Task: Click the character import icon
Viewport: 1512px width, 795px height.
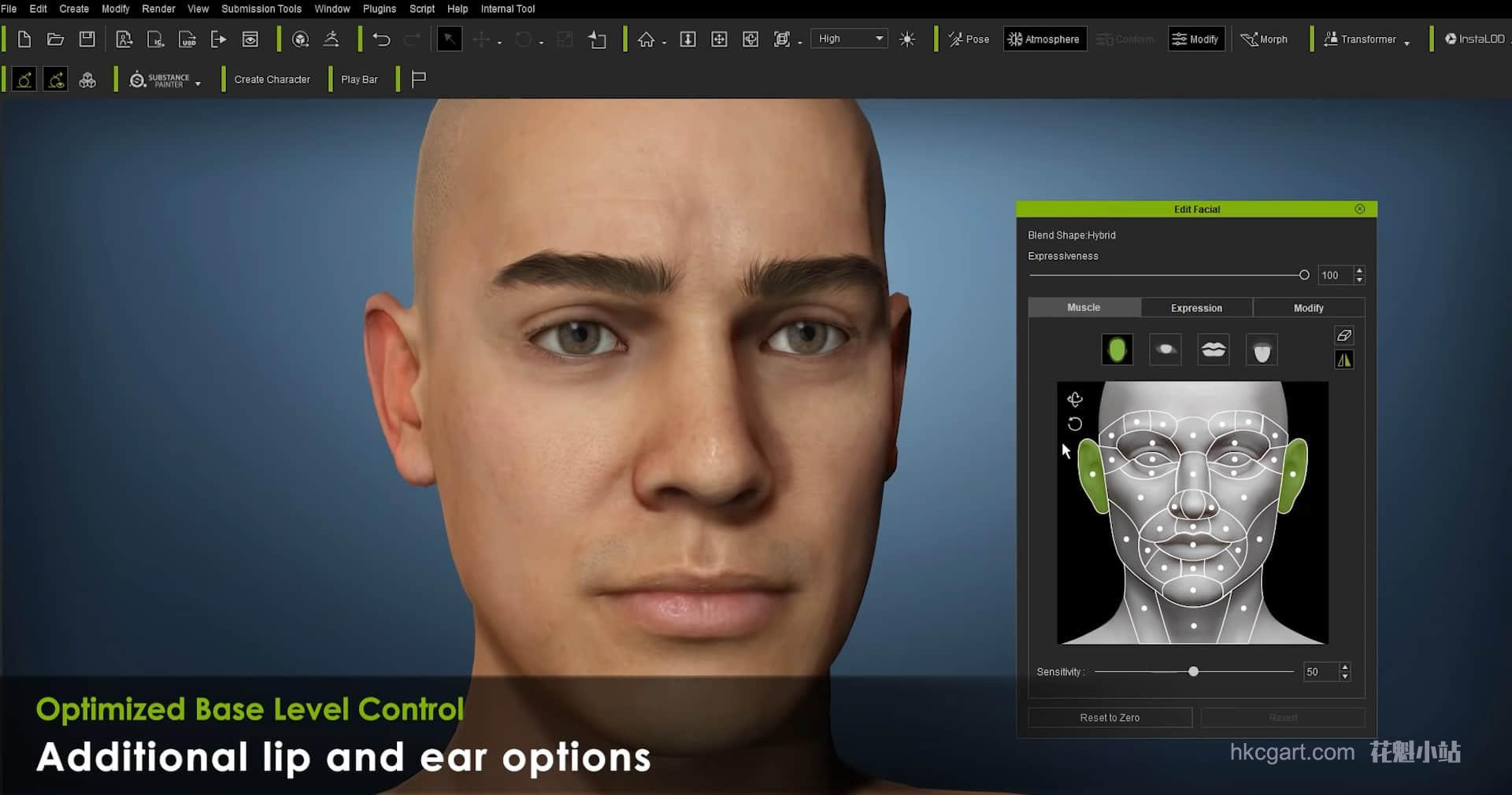Action: point(124,39)
